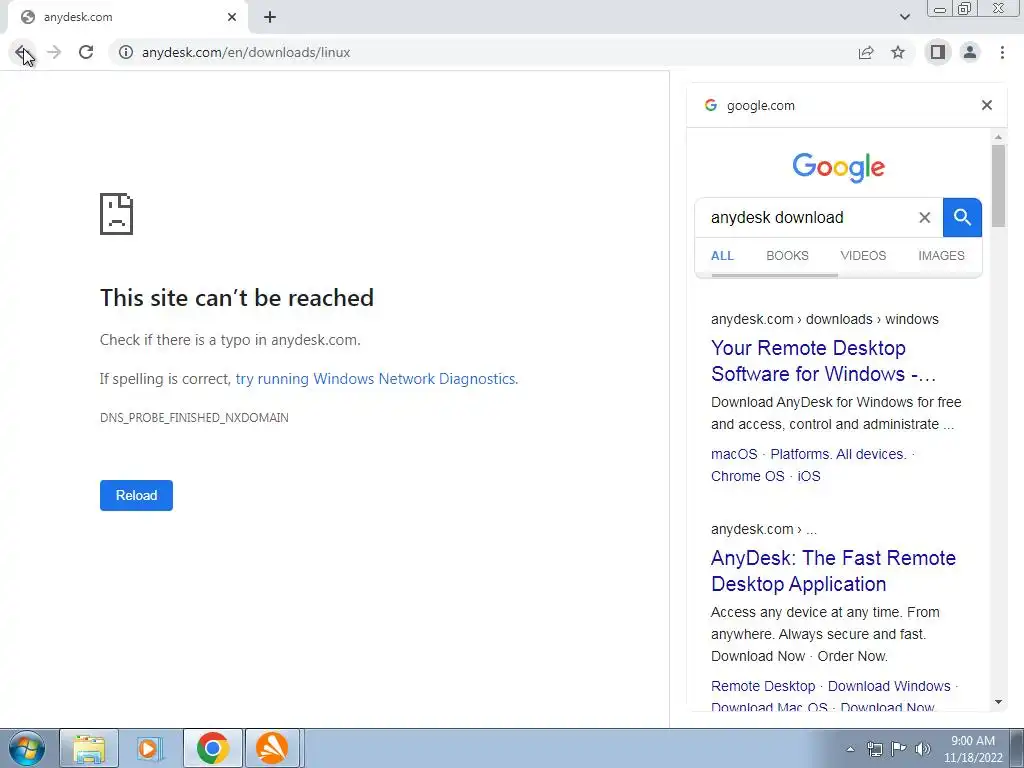Click the DNS_PROBE_FINISHED_NXDOMAIN error code
The image size is (1024, 768).
pos(194,418)
